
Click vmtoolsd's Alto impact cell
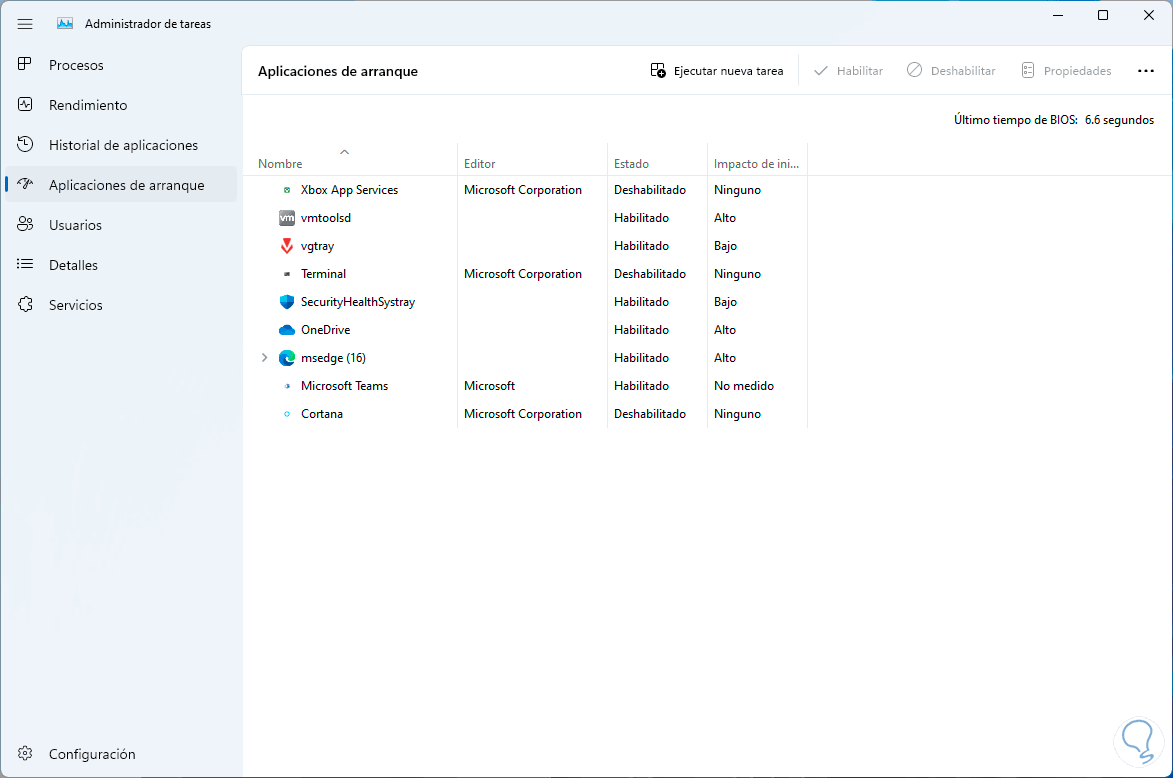pos(725,218)
